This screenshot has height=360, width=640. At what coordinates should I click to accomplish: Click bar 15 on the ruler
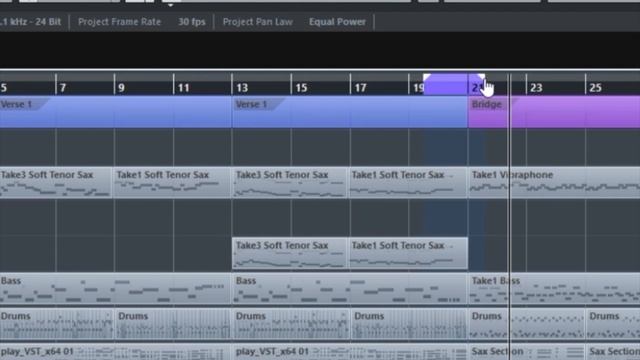click(x=301, y=88)
